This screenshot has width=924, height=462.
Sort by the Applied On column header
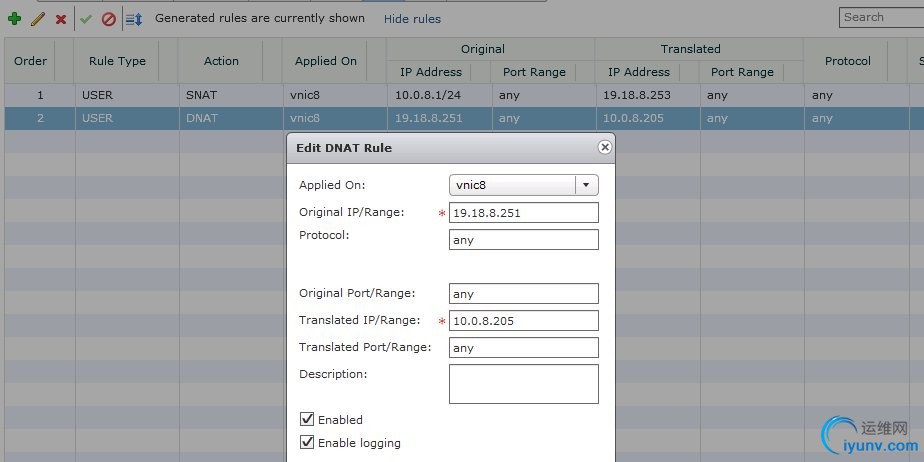point(325,61)
